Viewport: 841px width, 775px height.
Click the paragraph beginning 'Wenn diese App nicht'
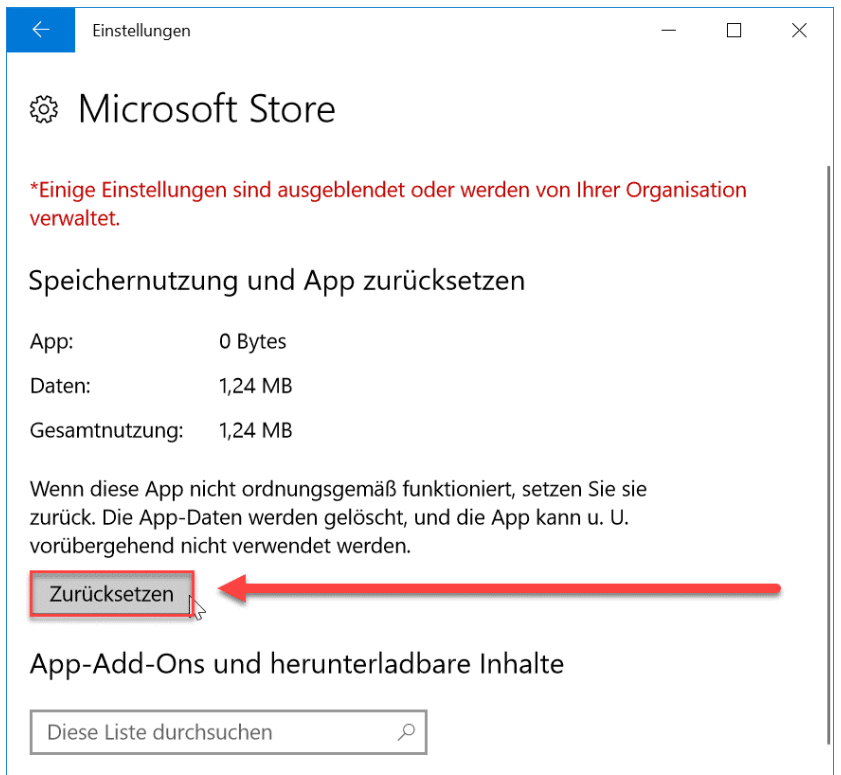338,517
